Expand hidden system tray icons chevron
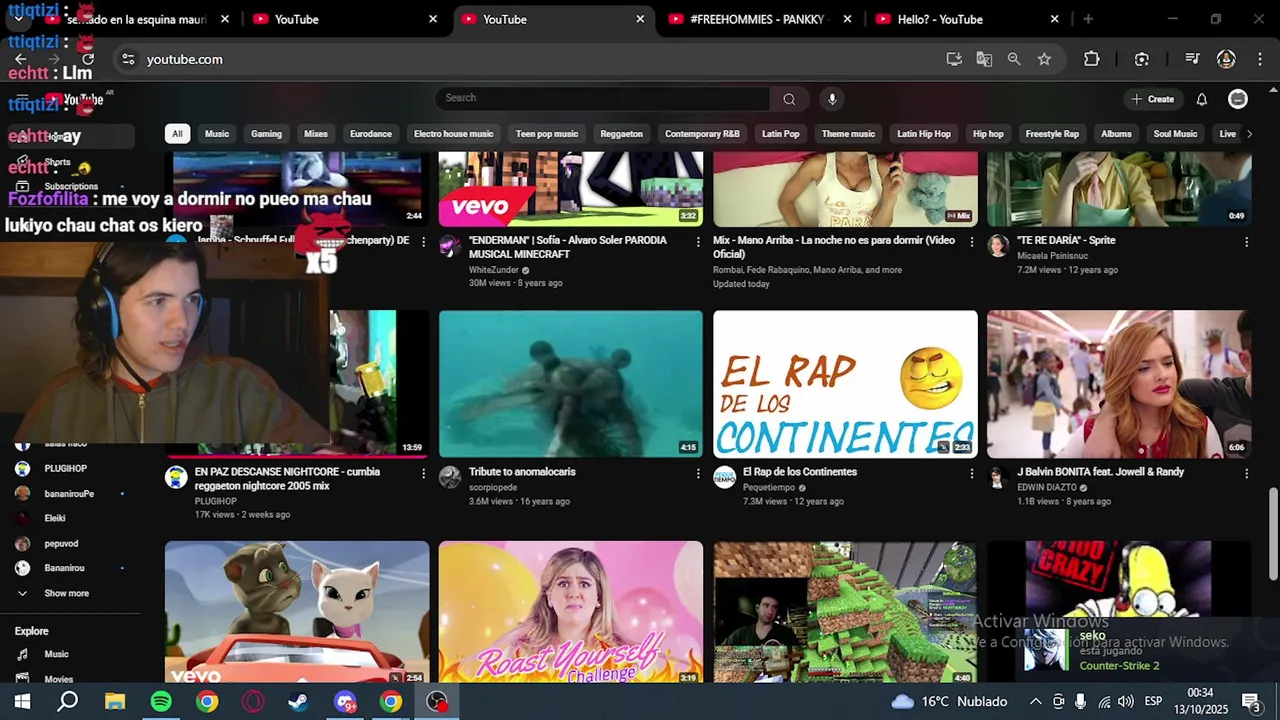This screenshot has width=1280, height=720. [1035, 702]
